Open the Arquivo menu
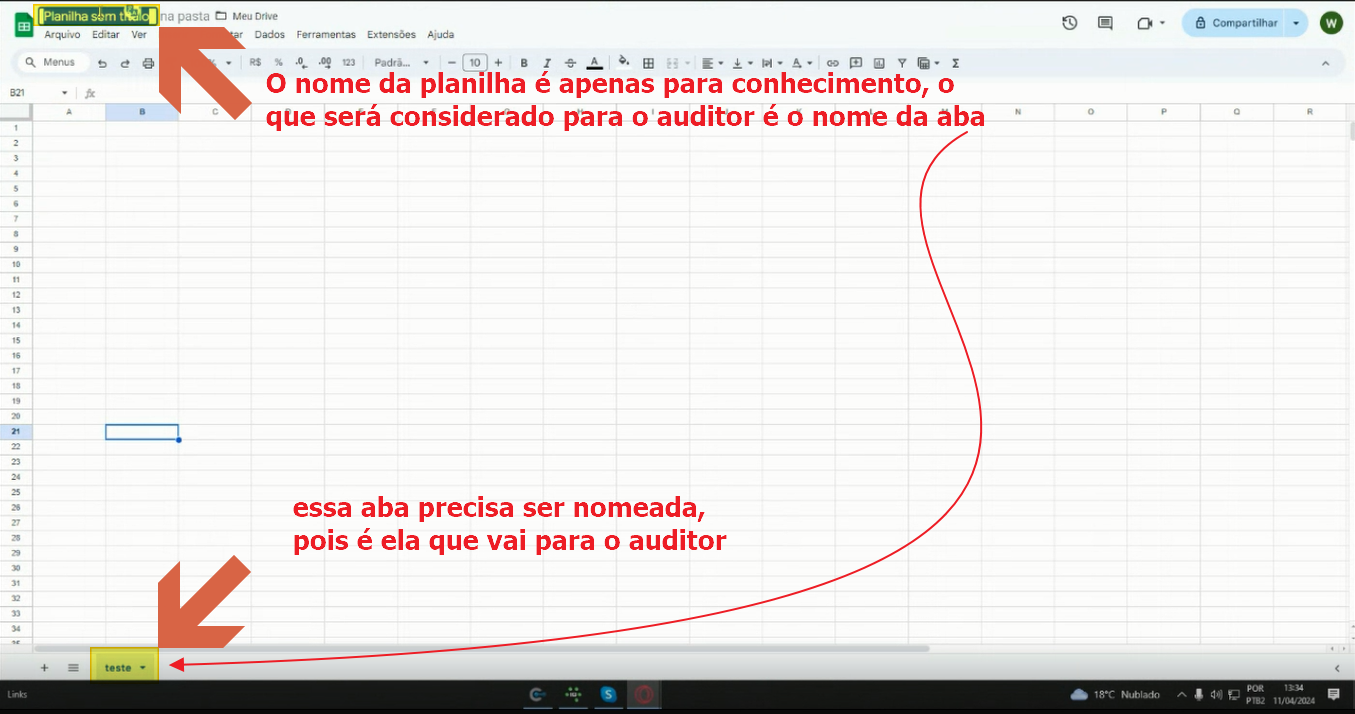This screenshot has width=1355, height=714. click(62, 34)
